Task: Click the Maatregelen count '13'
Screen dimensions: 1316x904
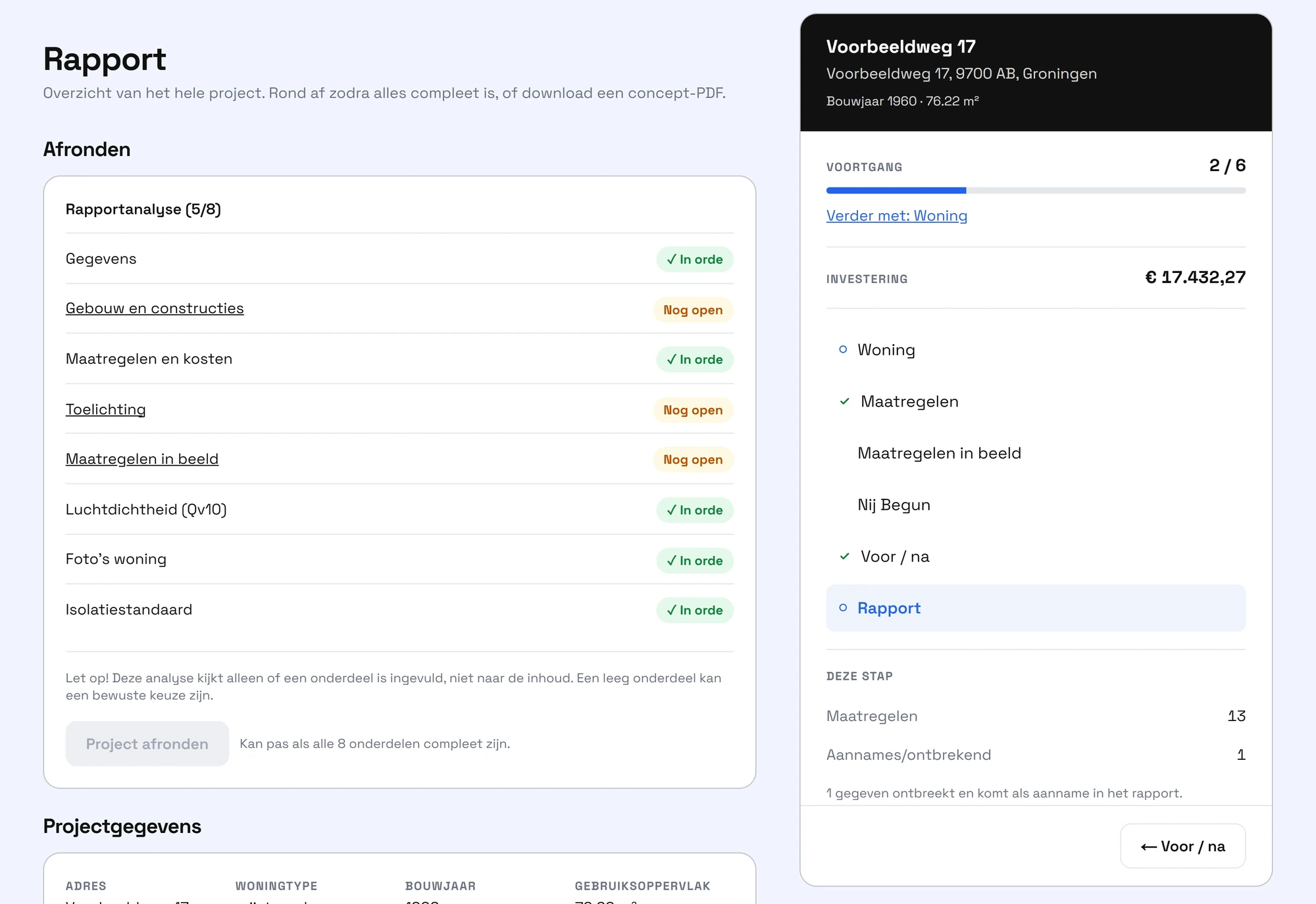Action: 1236,716
